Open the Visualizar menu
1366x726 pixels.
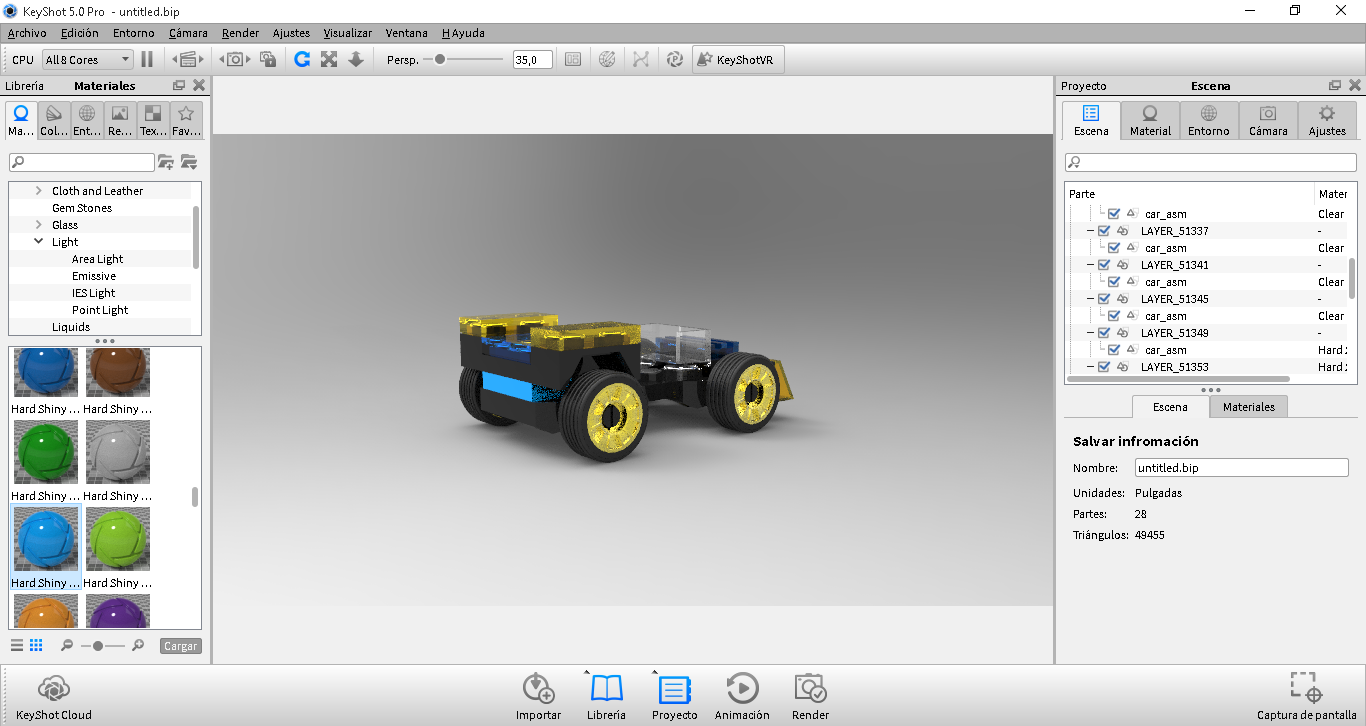(347, 33)
